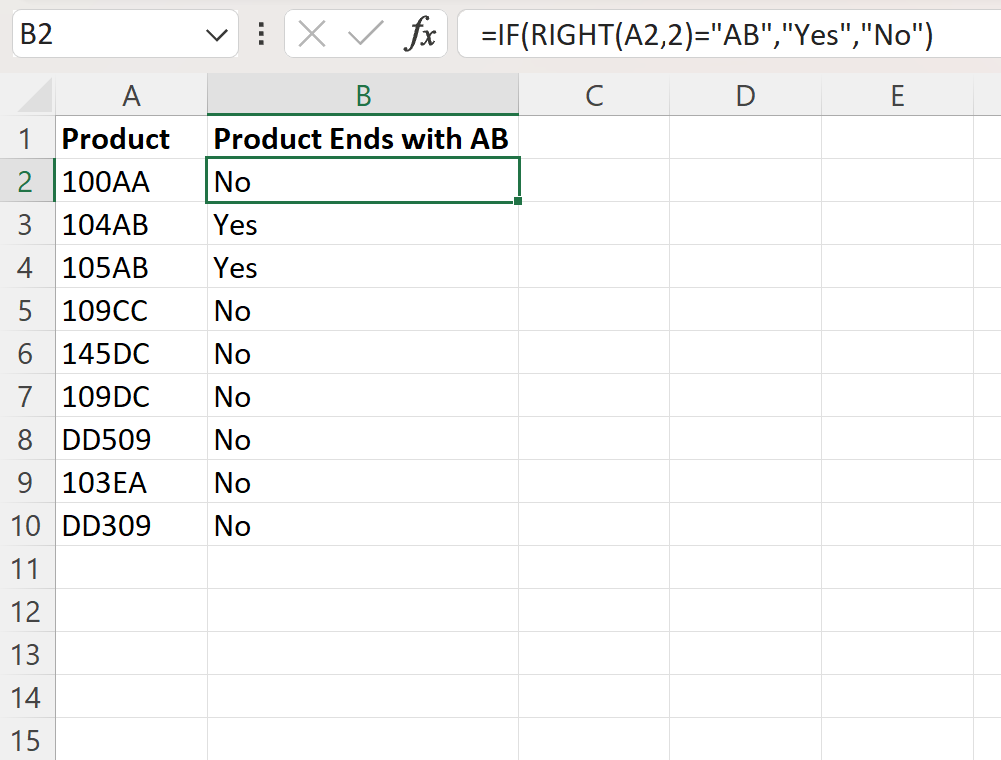1001x760 pixels.
Task: Click the three-dot separator between Name Box and formula bar
Action: pos(260,34)
